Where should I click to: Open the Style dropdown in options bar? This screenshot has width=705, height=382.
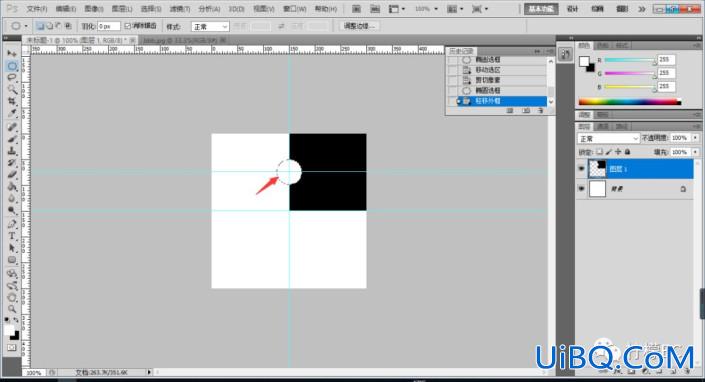click(210, 27)
